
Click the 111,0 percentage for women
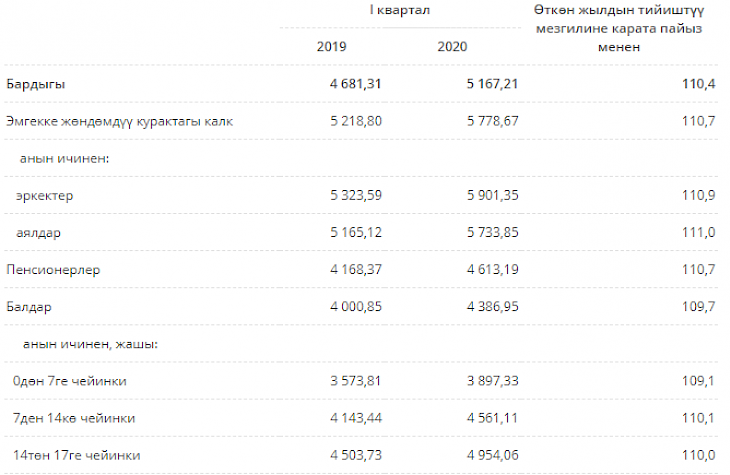[x=698, y=232]
